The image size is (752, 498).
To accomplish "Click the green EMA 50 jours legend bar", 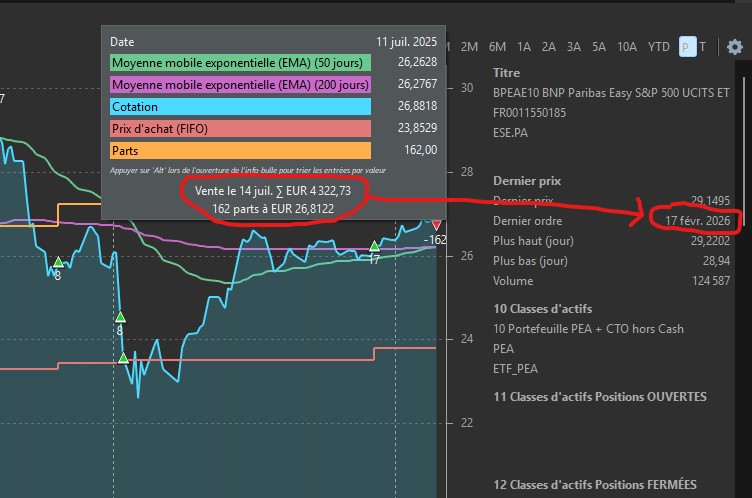I will (x=241, y=63).
